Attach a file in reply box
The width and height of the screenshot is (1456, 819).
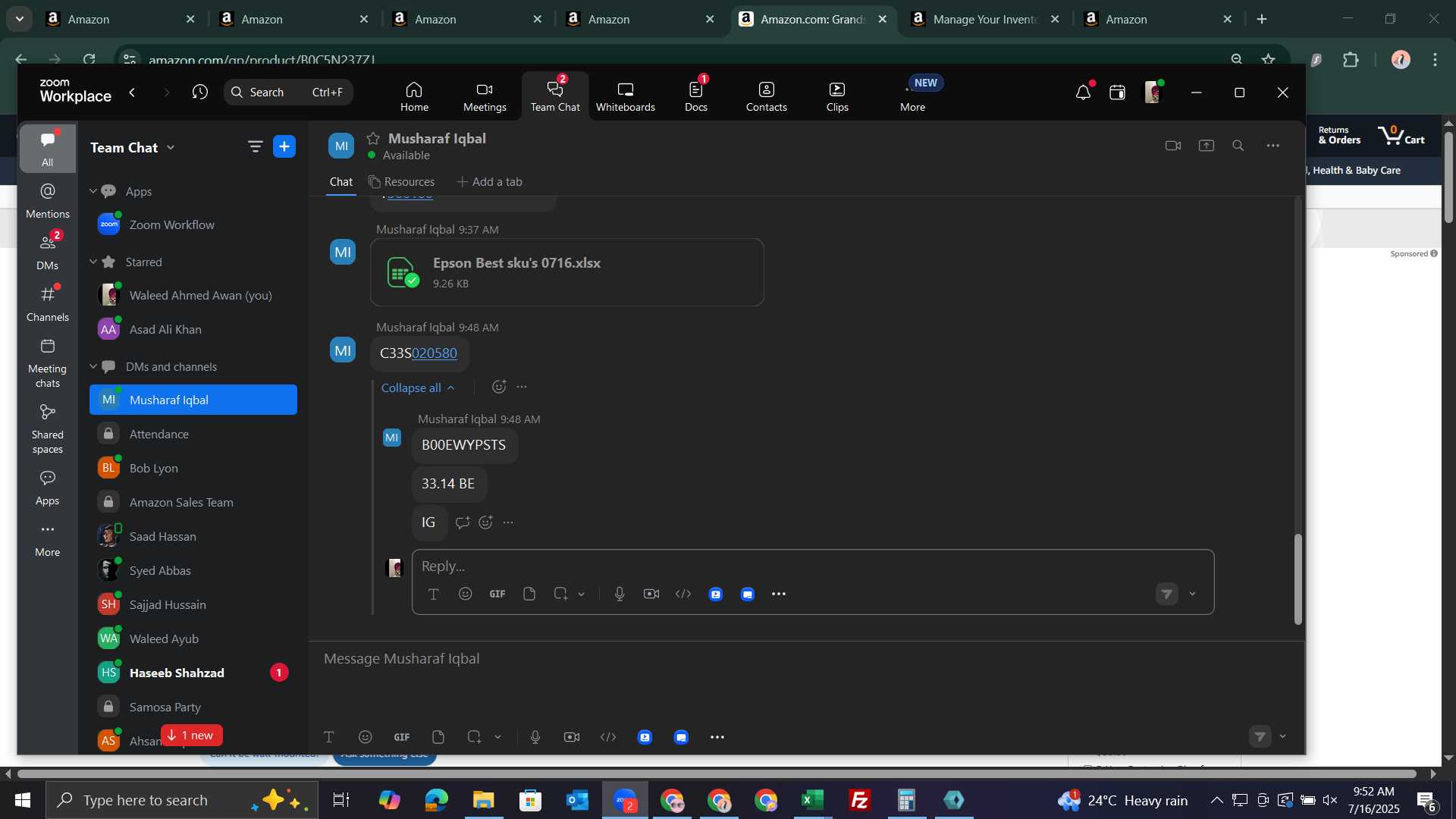tap(529, 595)
